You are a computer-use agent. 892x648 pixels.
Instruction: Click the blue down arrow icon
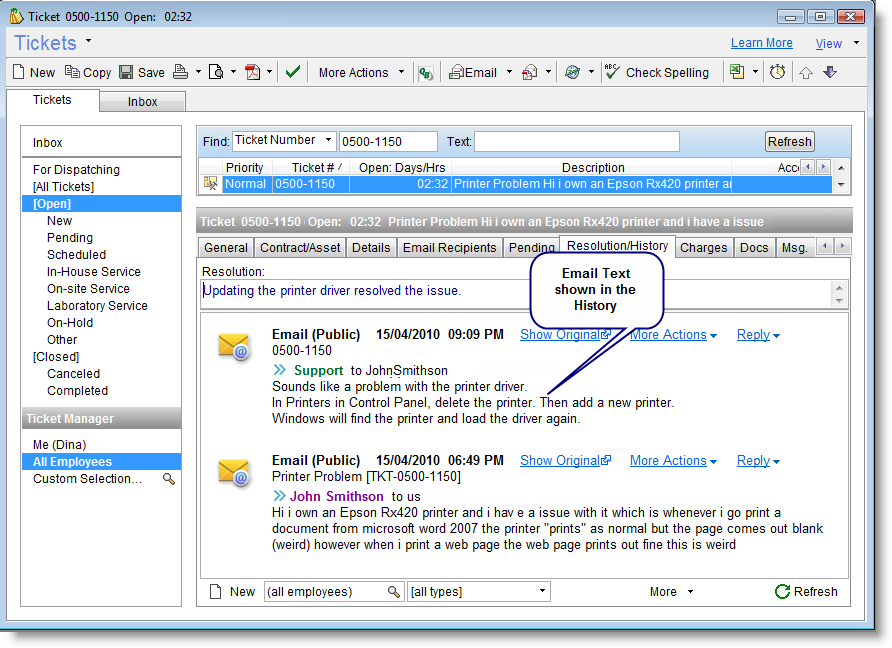pyautogui.click(x=829, y=72)
